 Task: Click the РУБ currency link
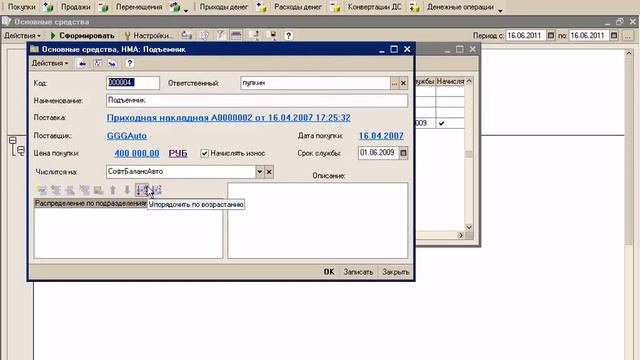178,153
